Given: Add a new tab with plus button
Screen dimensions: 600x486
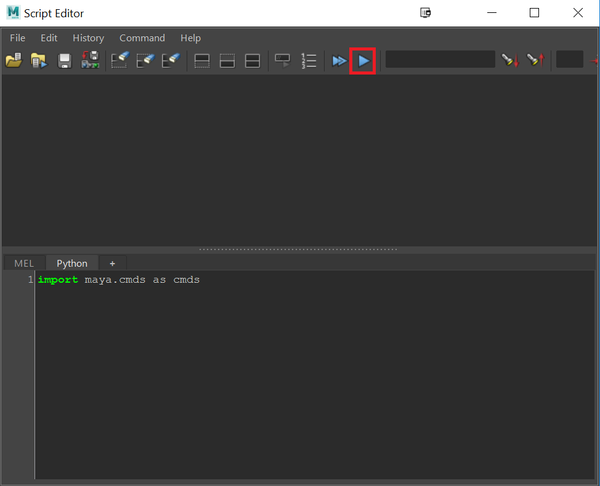Looking at the screenshot, I should (x=112, y=263).
